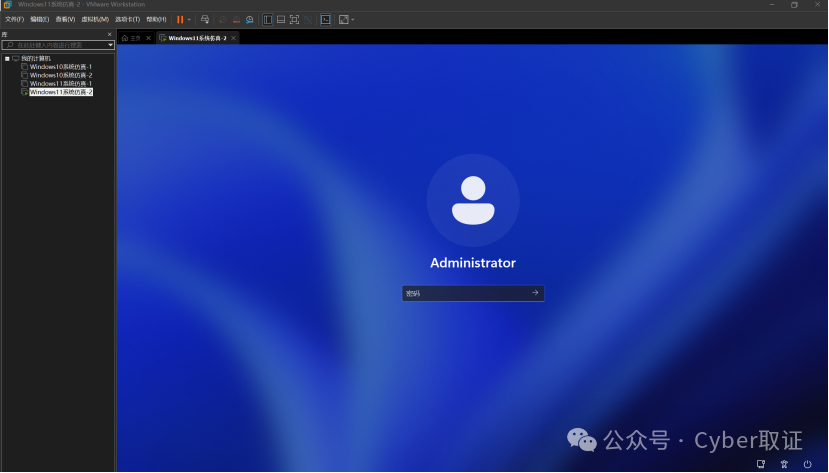Open the 选项卡(T) menu
Viewport: 829px width, 473px height.
point(127,20)
